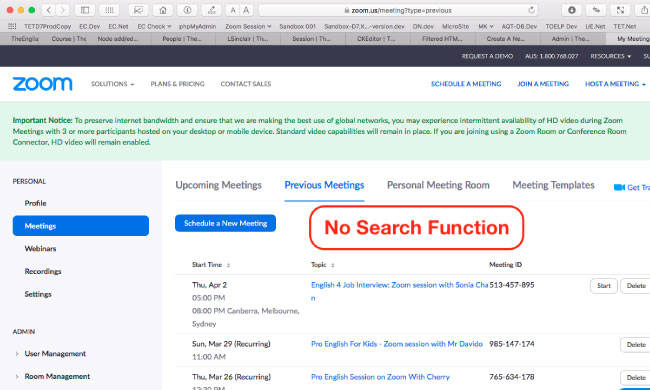This screenshot has width=650, height=390.
Task: Open the MK bookmark dropdown
Action: pos(486,26)
